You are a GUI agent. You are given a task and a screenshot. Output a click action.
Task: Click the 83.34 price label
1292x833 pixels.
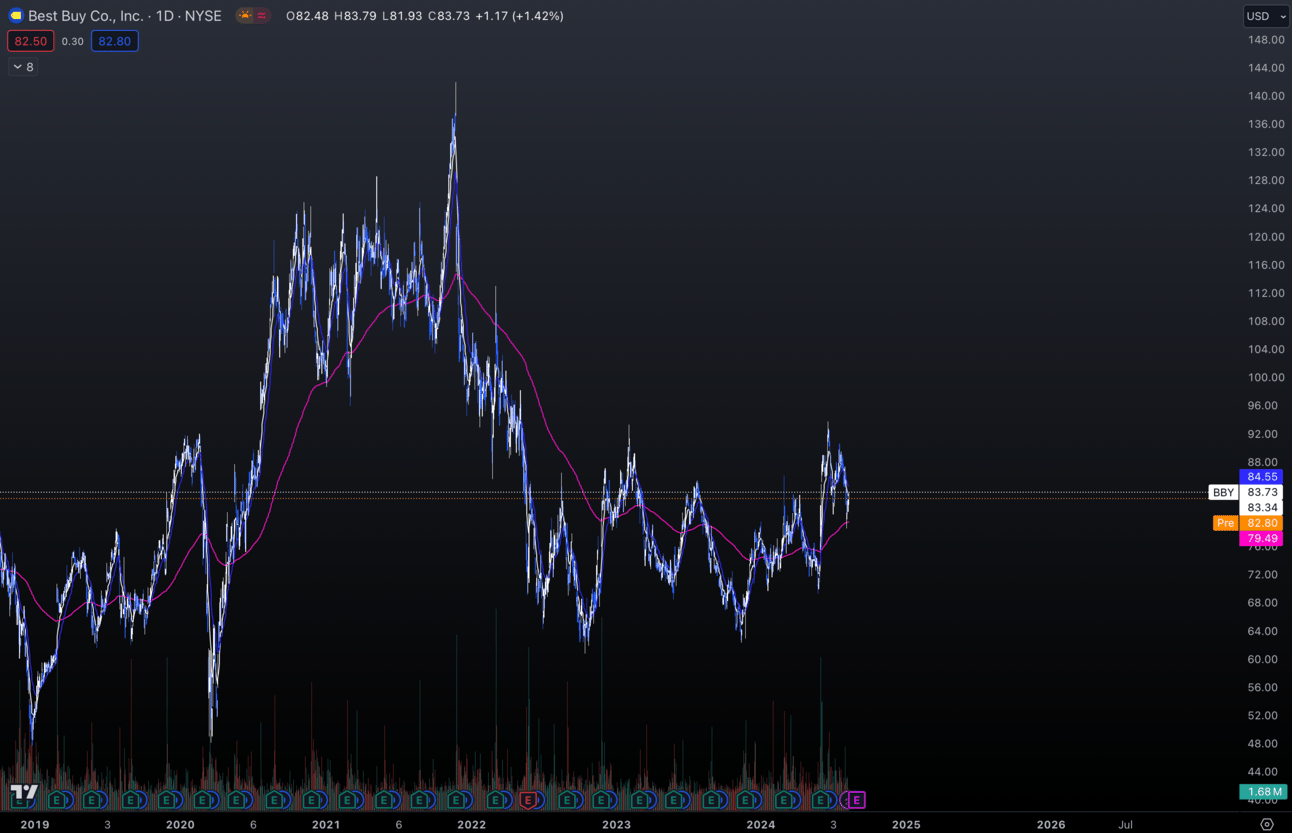1262,507
